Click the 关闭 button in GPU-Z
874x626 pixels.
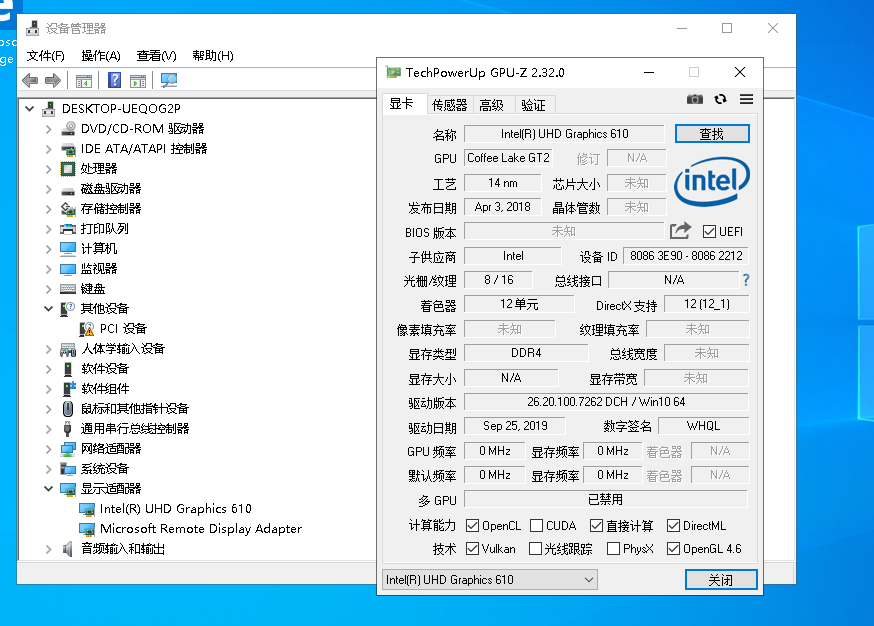721,580
